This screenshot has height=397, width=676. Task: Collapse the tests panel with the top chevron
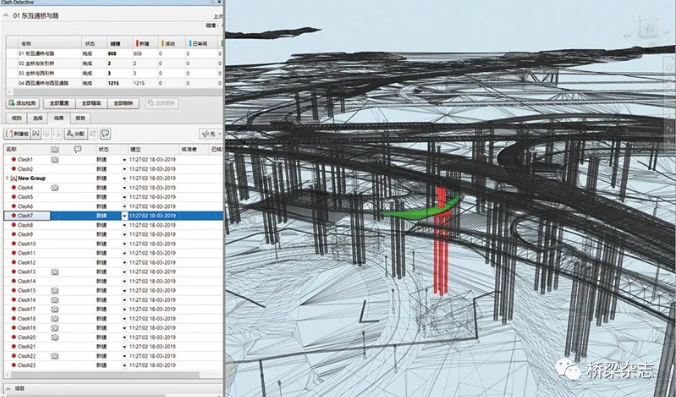click(6, 16)
